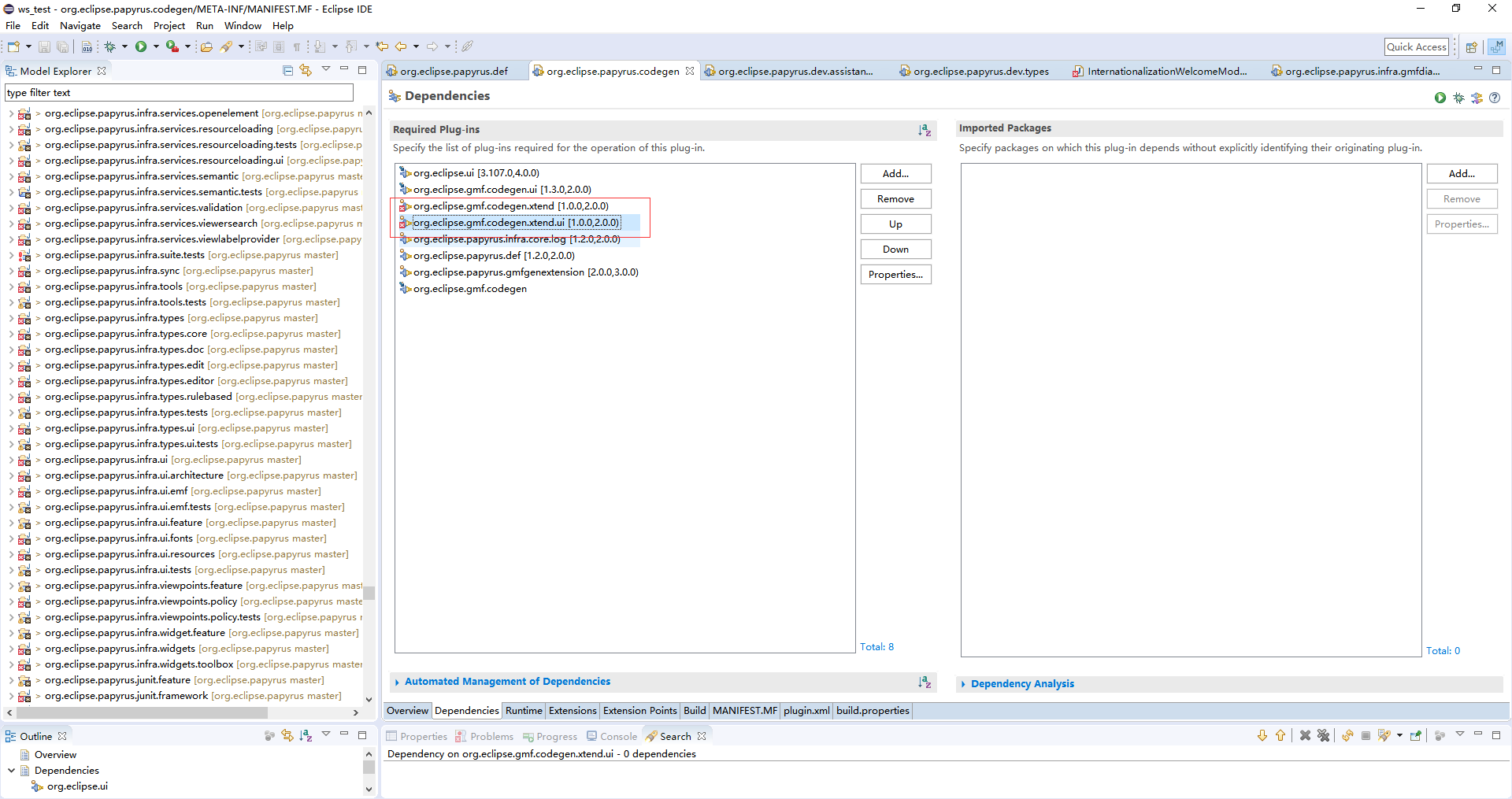Click Model Explorer vertical scrollbar thumb
This screenshot has width=1512, height=799.
pos(369,593)
